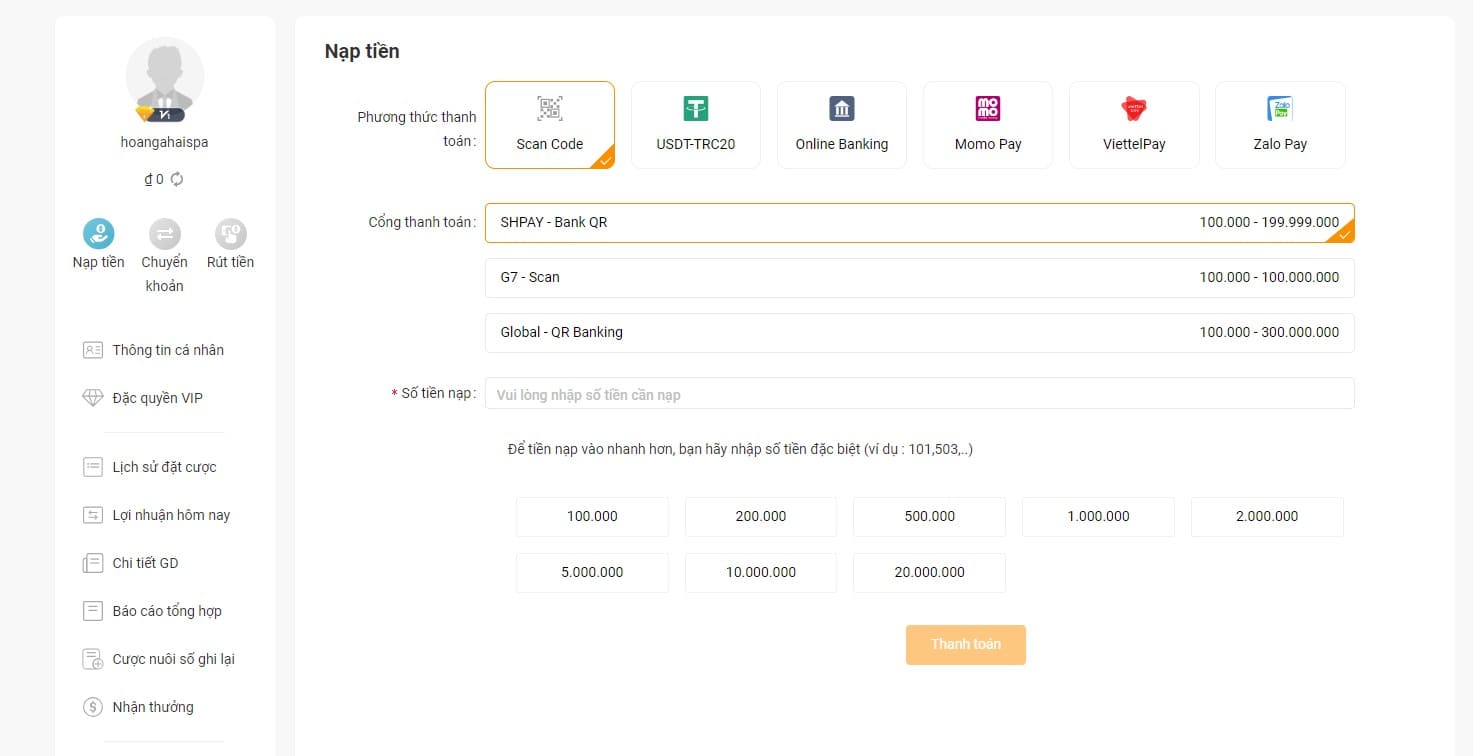Image resolution: width=1473 pixels, height=756 pixels.
Task: Click the 100.000 - 300.000.000 limit text
Action: pyautogui.click(x=1269, y=332)
